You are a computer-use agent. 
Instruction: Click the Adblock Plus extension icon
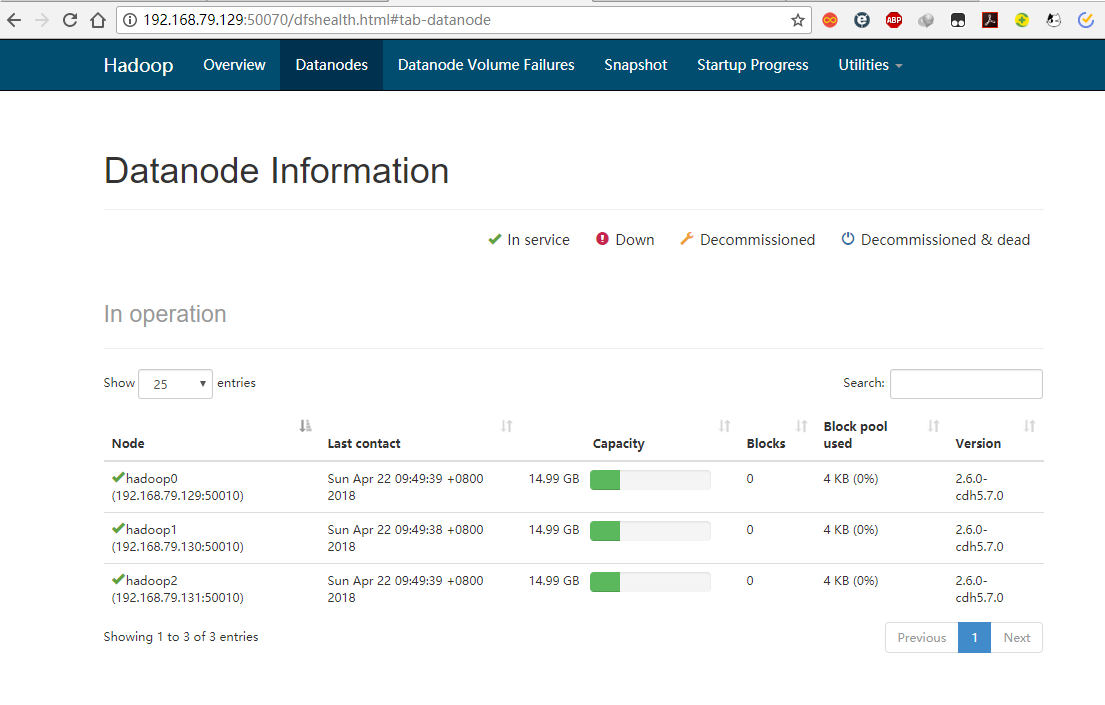(x=893, y=20)
